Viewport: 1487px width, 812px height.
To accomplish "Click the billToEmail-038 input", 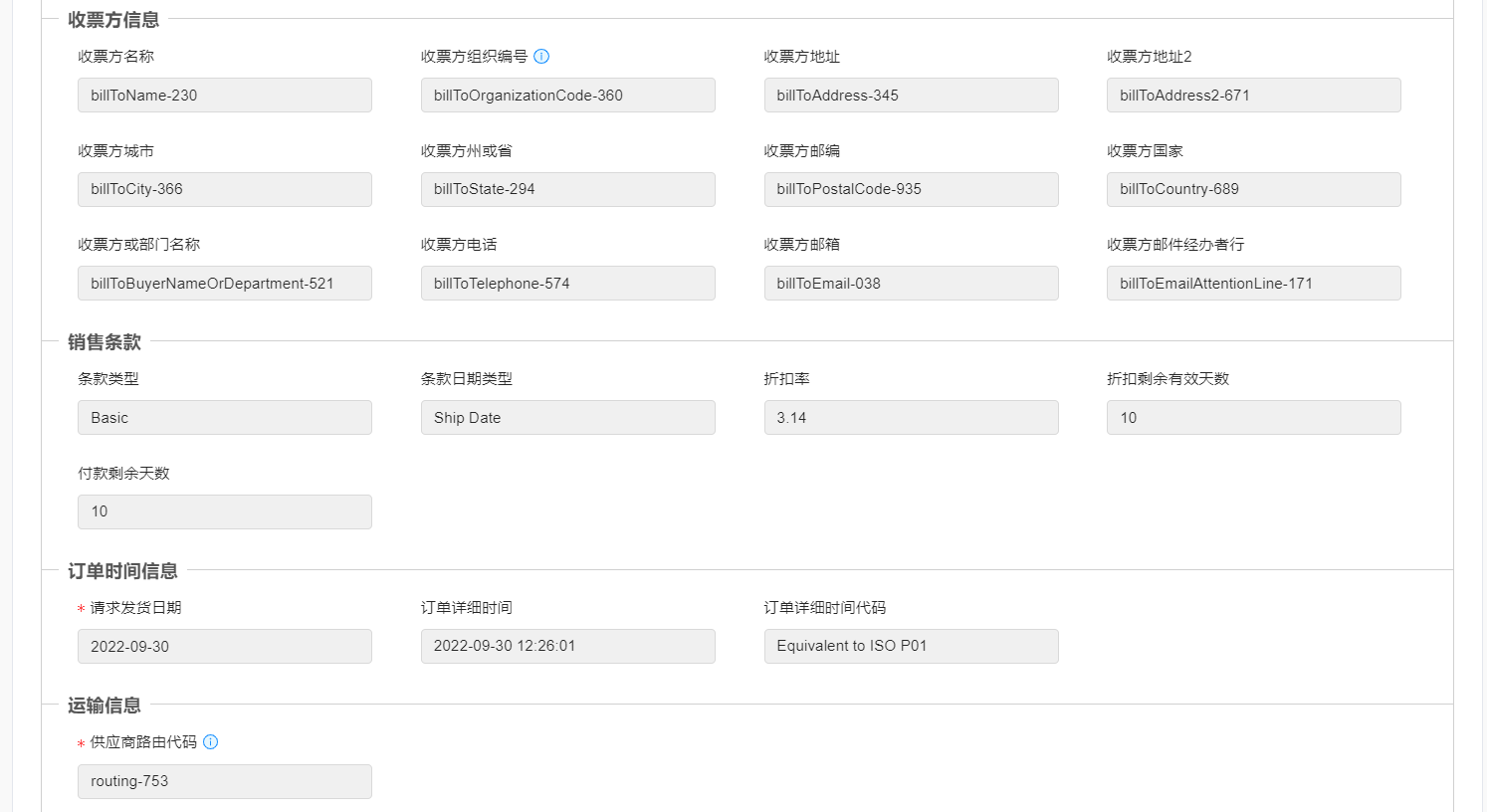I will 912,284.
